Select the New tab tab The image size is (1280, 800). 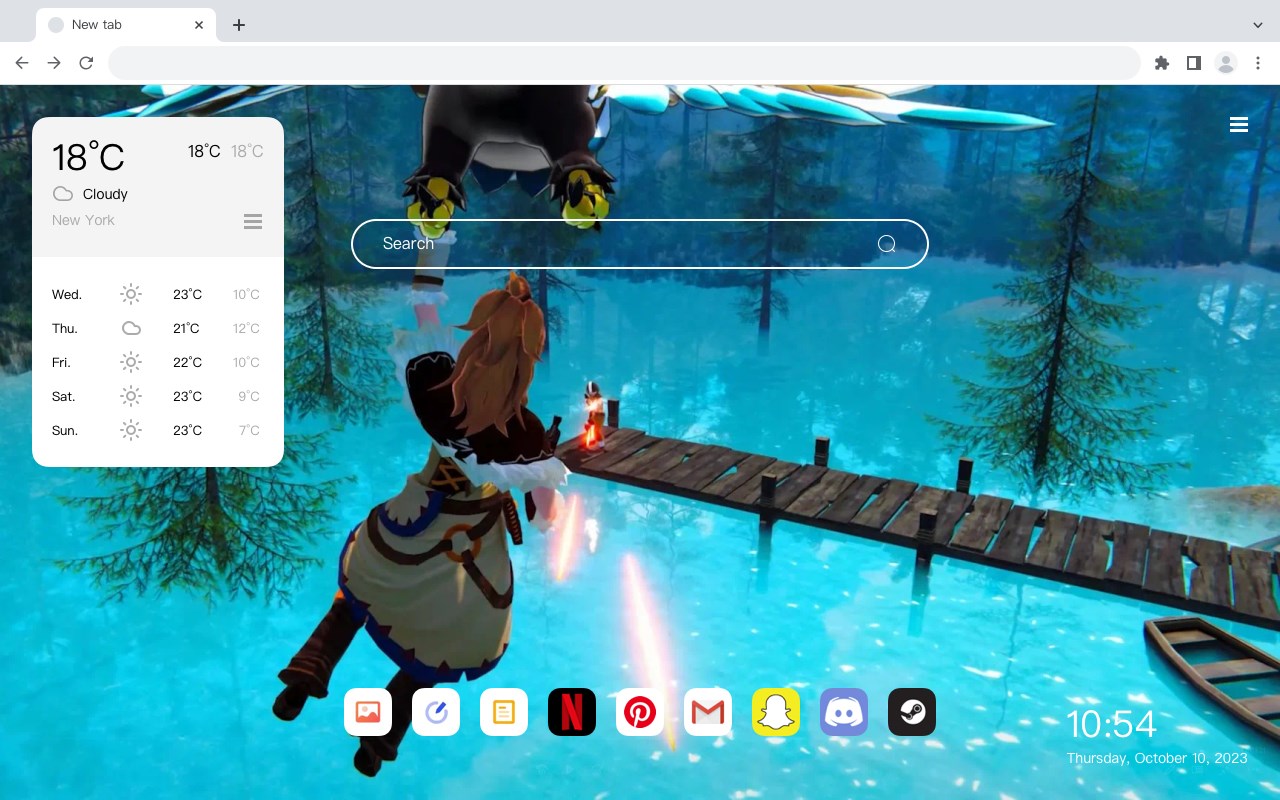pyautogui.click(x=126, y=25)
